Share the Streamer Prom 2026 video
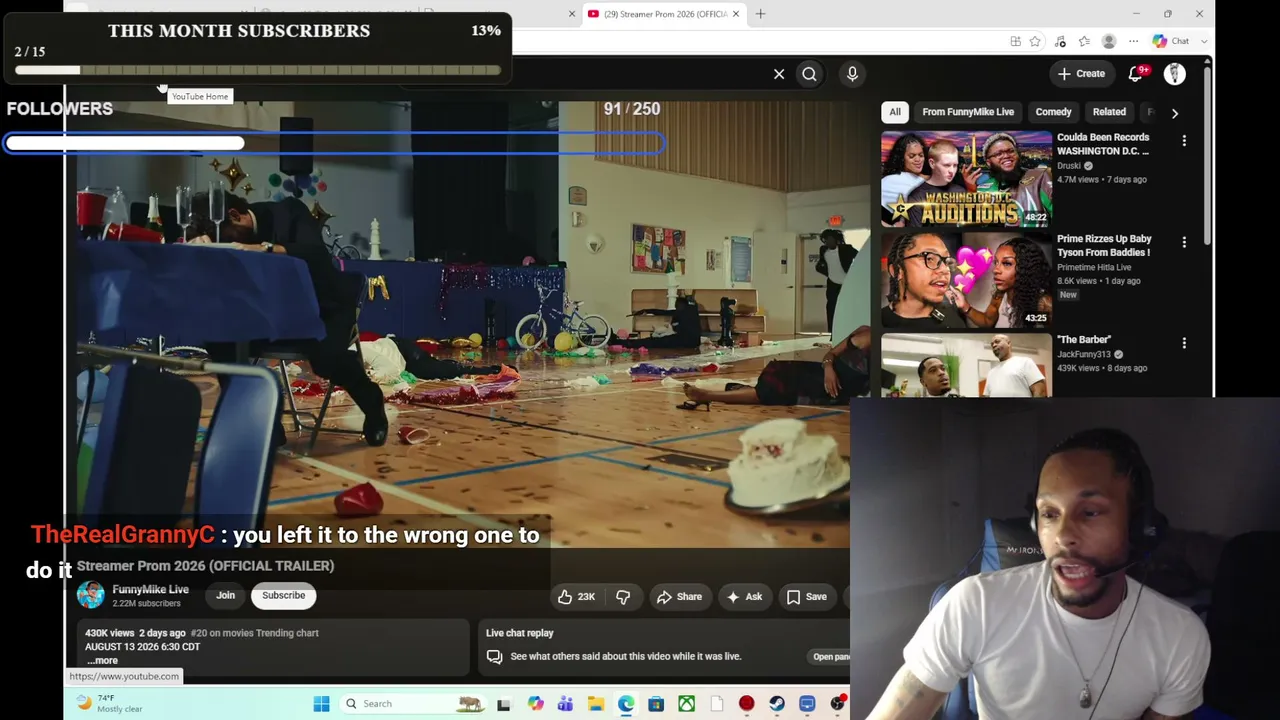 tap(679, 597)
